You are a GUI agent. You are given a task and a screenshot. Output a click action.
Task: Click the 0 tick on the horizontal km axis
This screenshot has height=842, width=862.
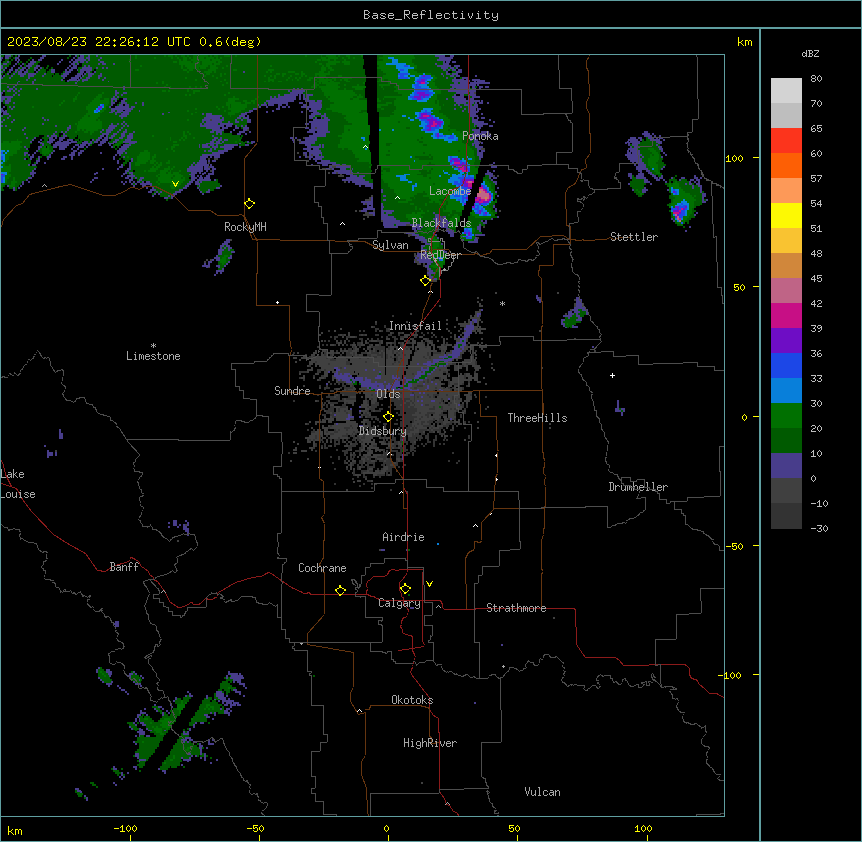click(x=386, y=829)
